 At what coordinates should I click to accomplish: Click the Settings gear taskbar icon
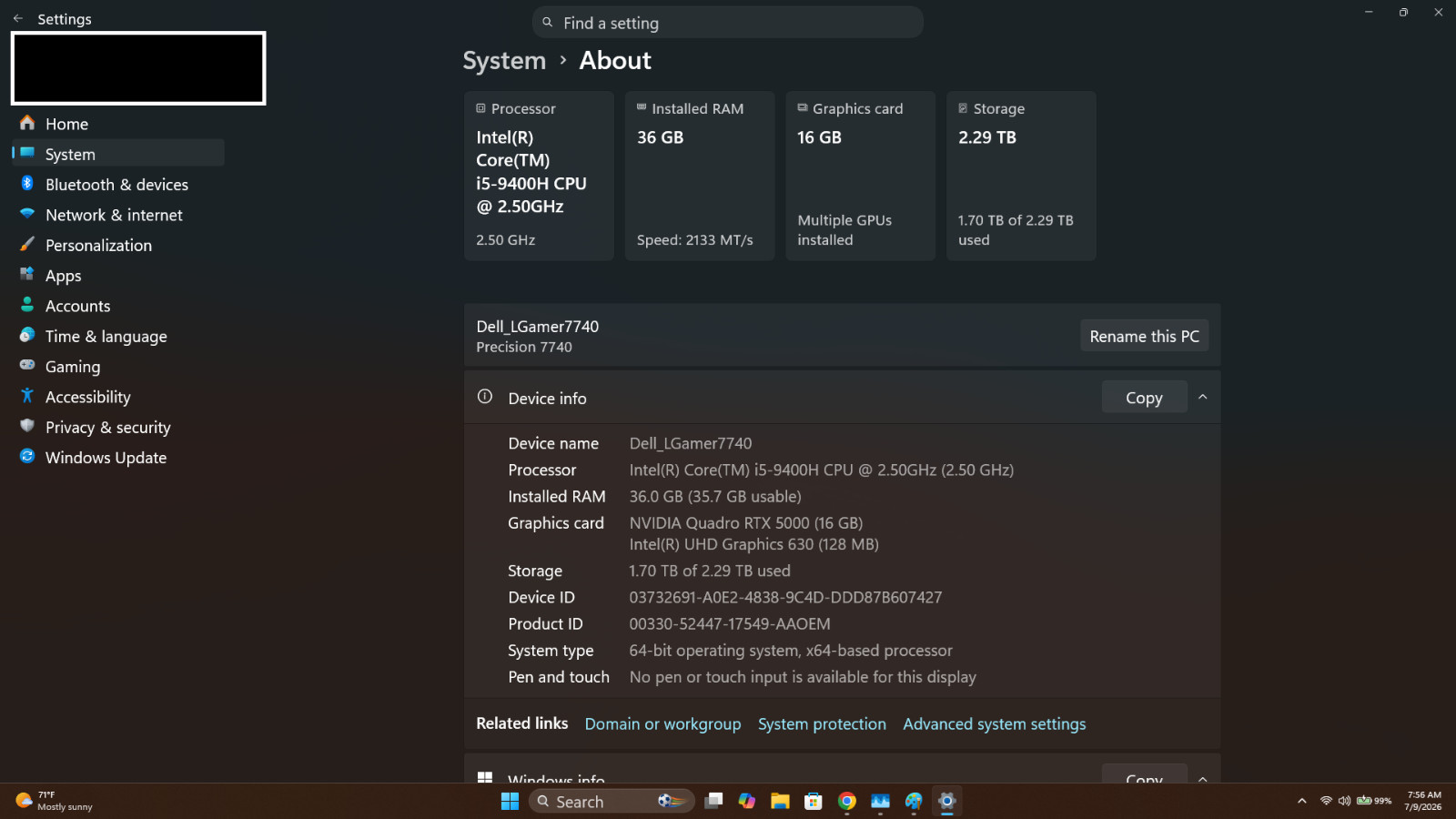[946, 801]
